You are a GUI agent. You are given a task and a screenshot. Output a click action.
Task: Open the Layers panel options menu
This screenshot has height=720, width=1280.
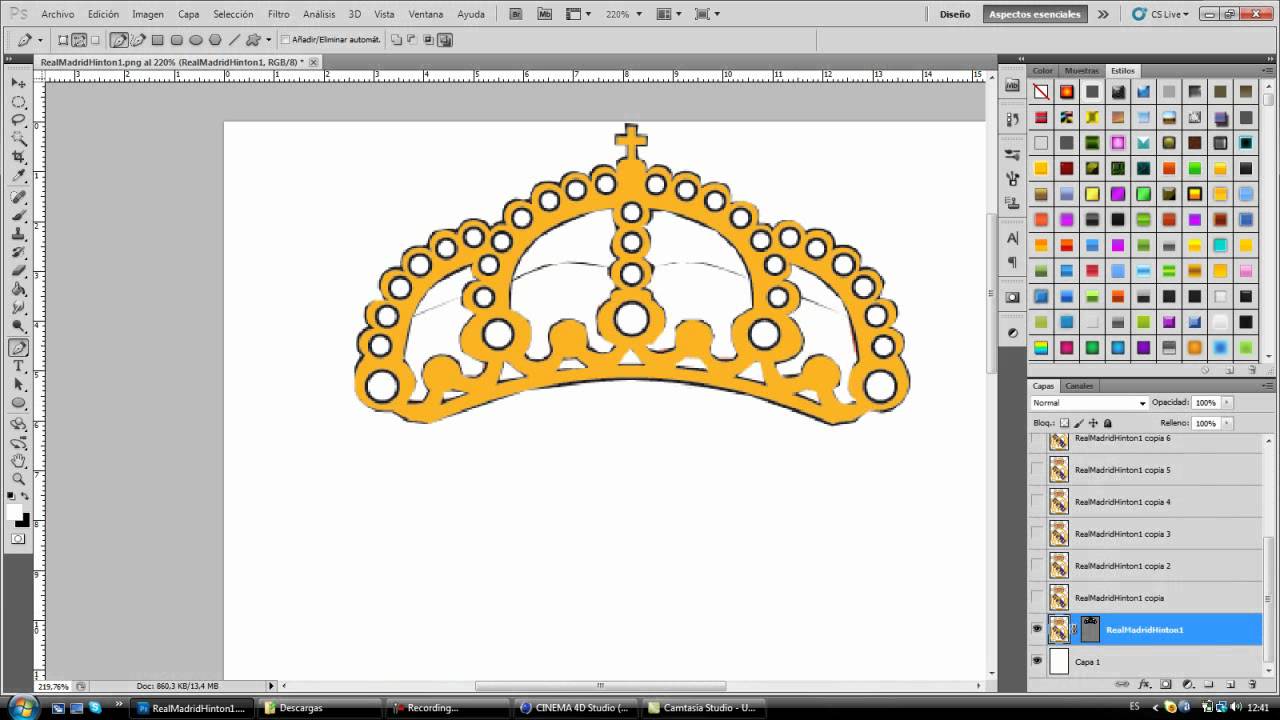1266,386
